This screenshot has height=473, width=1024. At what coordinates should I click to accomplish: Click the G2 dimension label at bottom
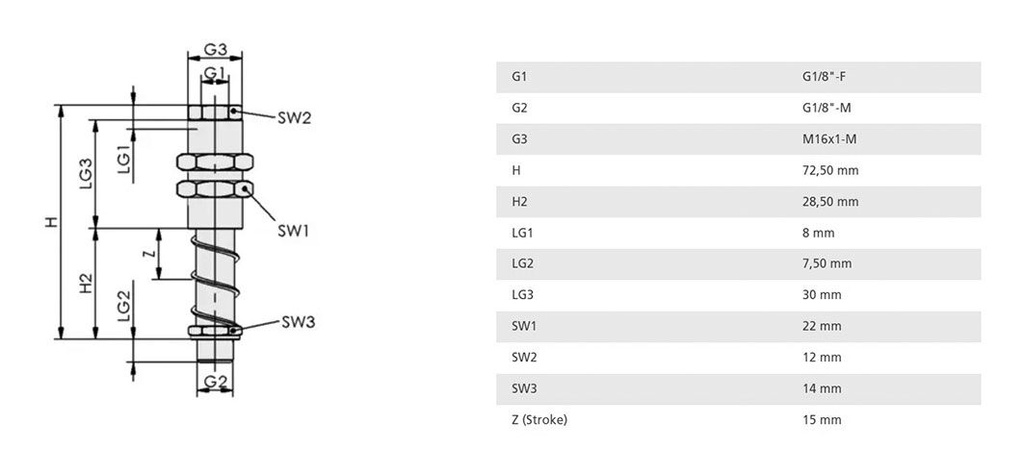pos(215,382)
